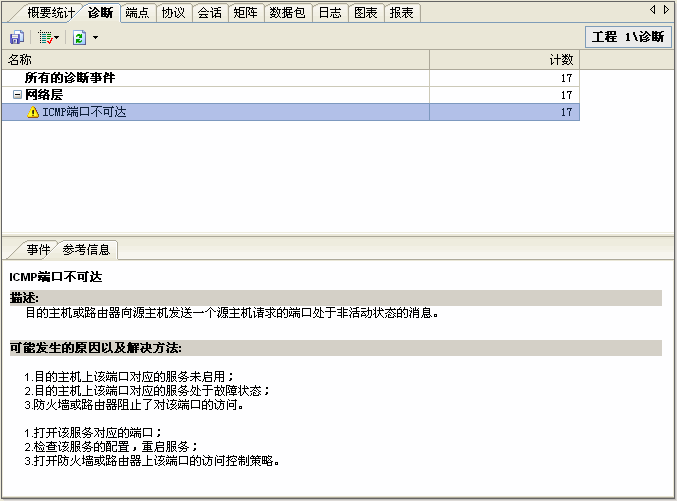Open the 会话 tab
Viewport: 677px width, 501px height.
coord(209,13)
